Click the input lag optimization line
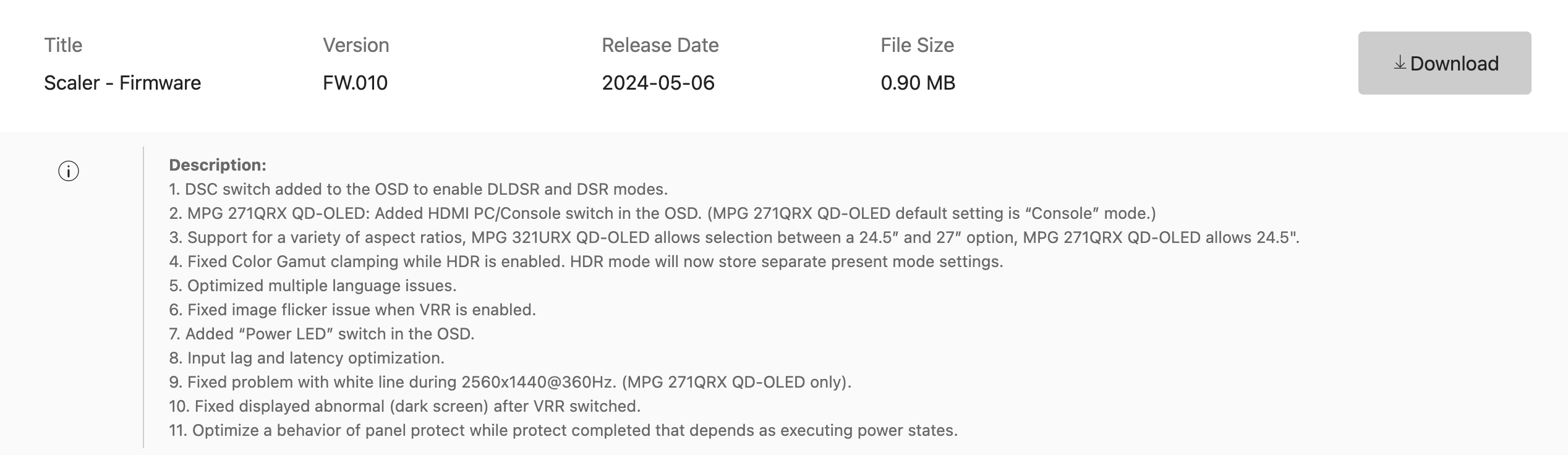 tap(307, 358)
